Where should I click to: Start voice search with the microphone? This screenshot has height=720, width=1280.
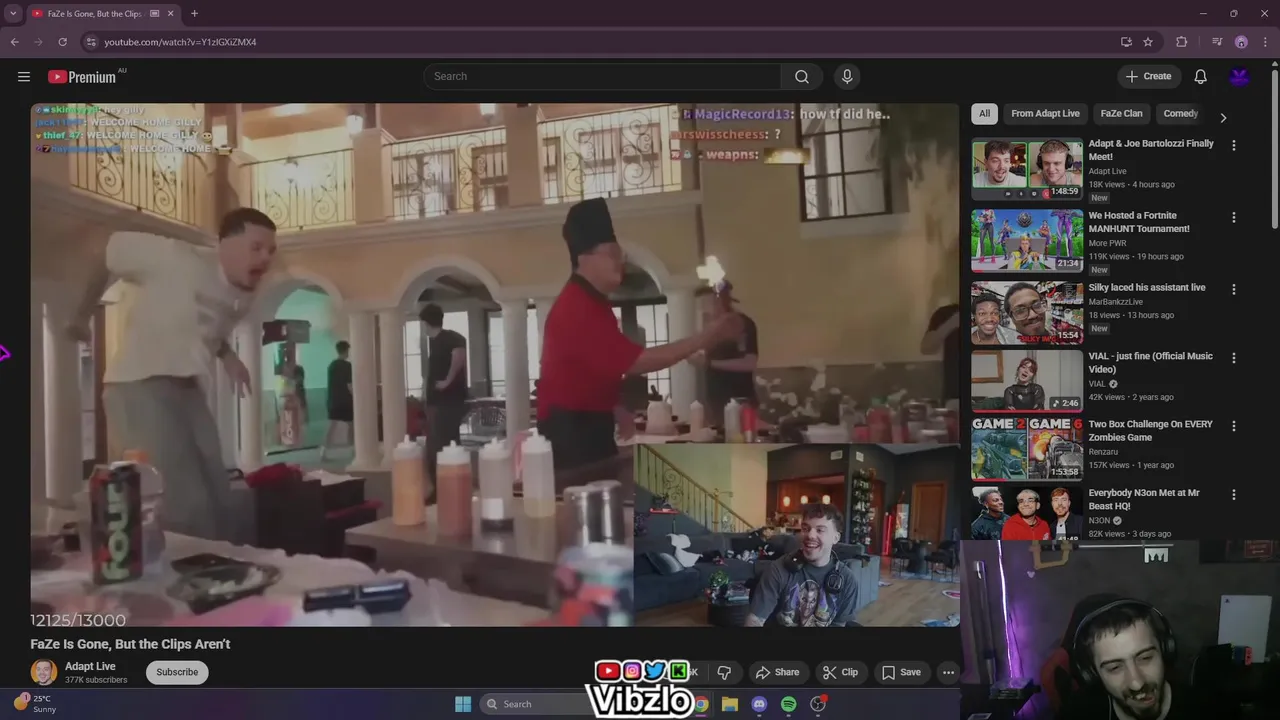coord(847,76)
